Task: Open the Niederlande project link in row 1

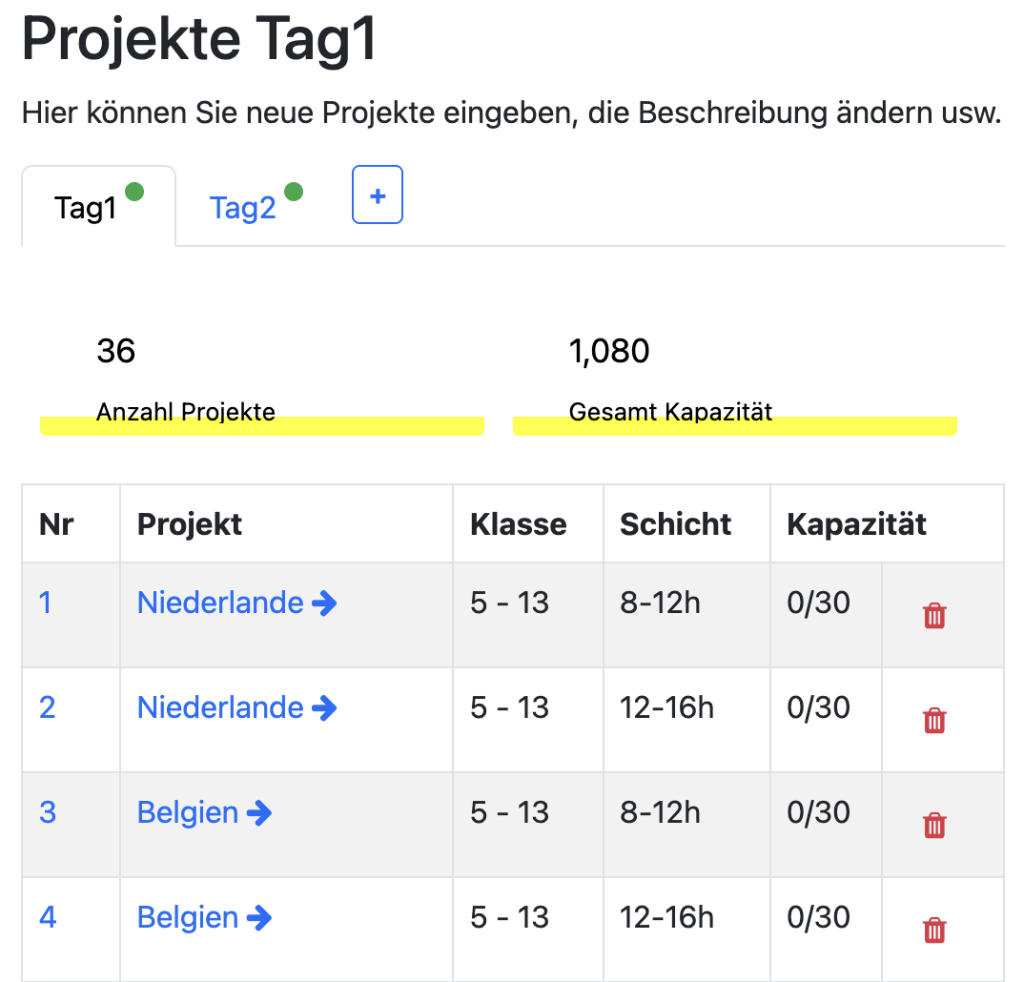Action: (x=218, y=602)
